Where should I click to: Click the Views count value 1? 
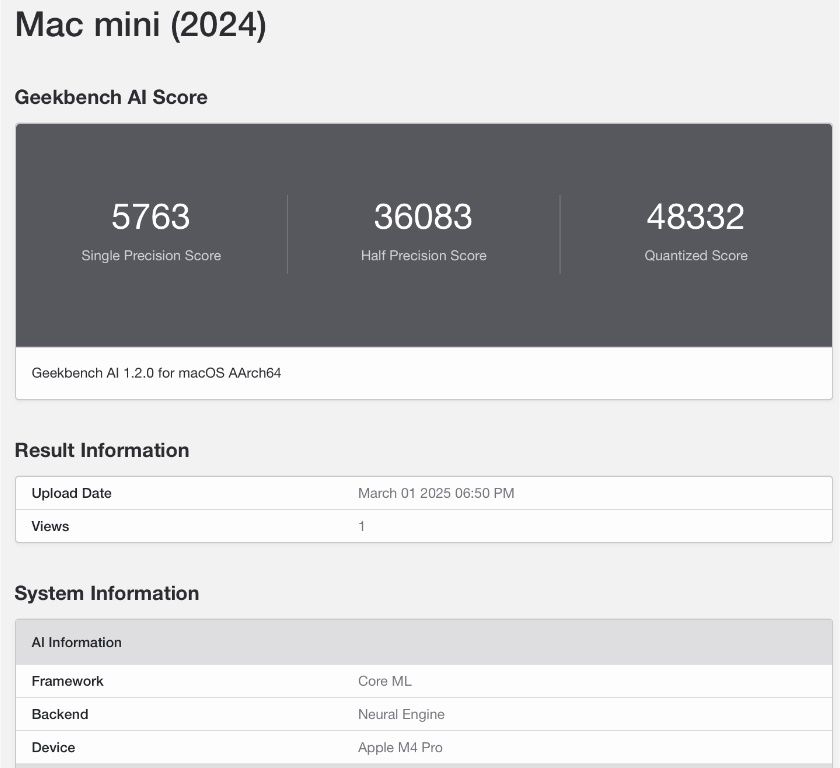(362, 526)
